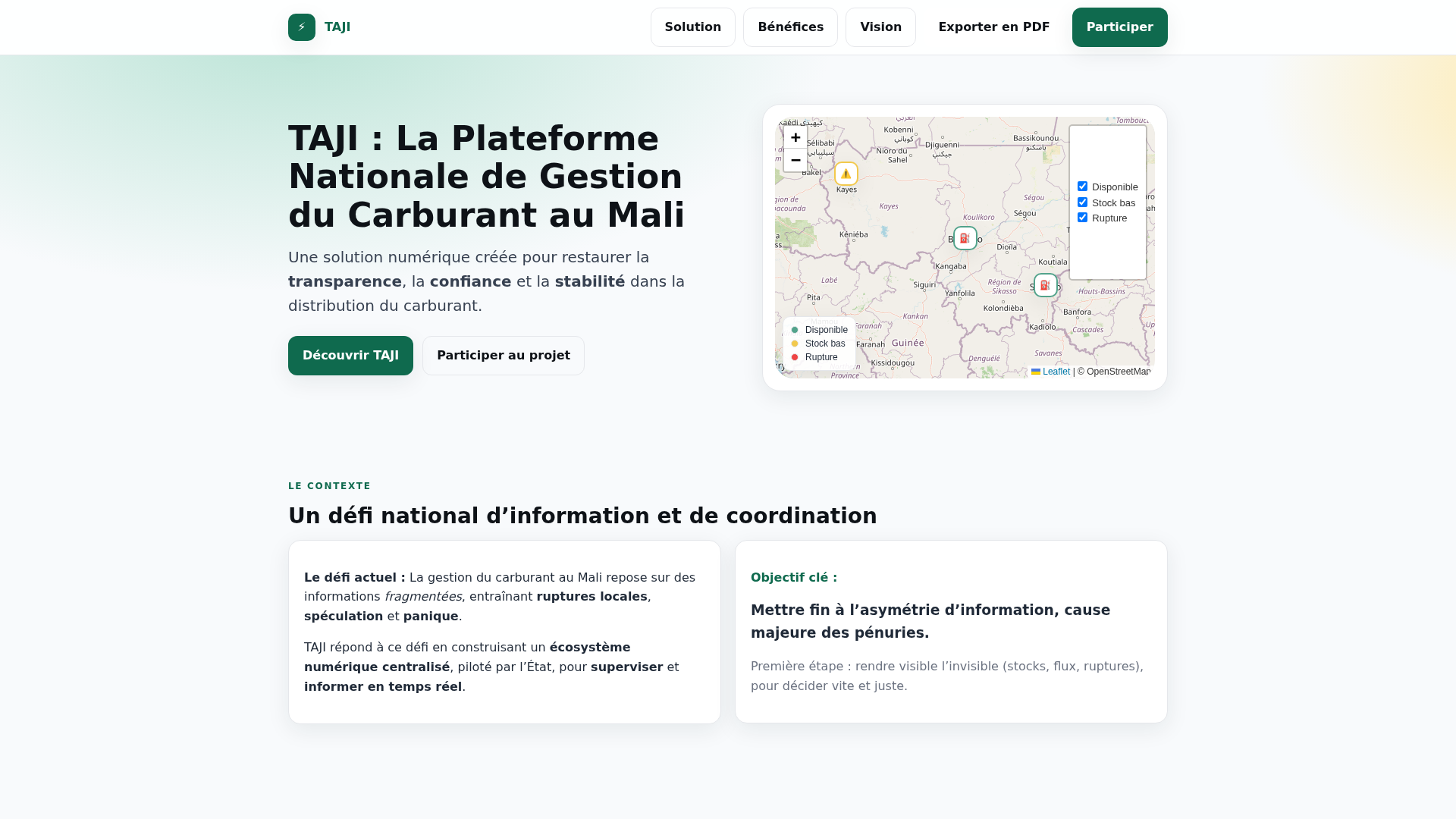This screenshot has height=819, width=1456.
Task: Click the 'Un défi national' section heading
Action: click(x=582, y=516)
